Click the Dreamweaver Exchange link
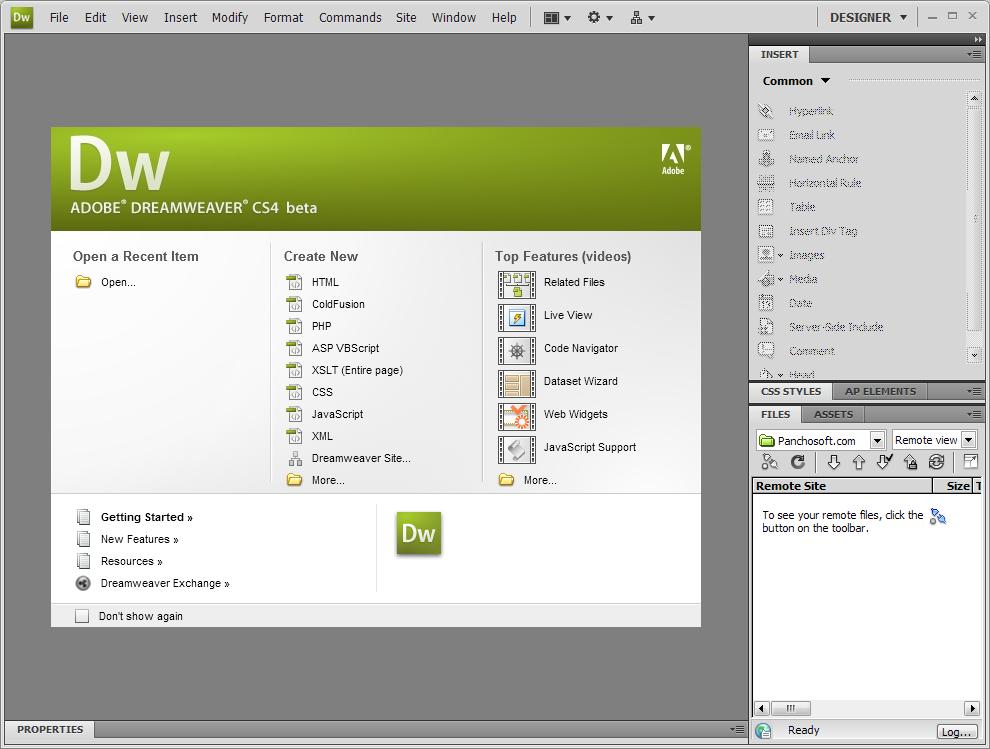 pyautogui.click(x=165, y=584)
